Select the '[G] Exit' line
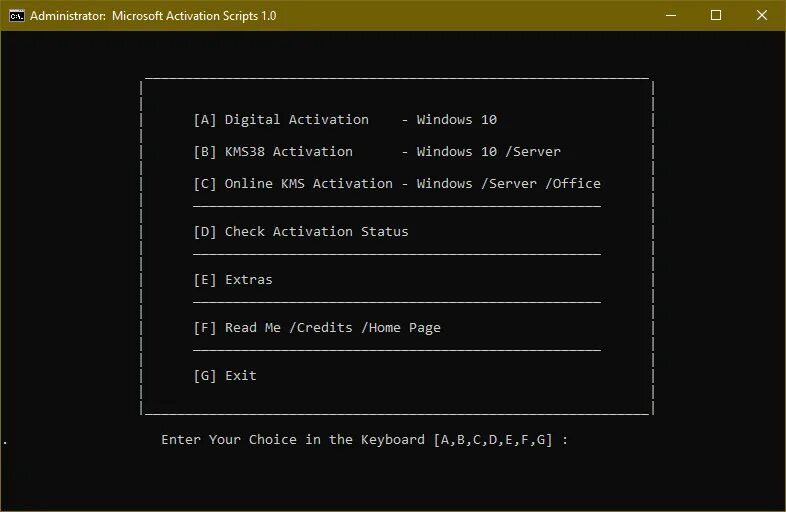 [x=225, y=376]
